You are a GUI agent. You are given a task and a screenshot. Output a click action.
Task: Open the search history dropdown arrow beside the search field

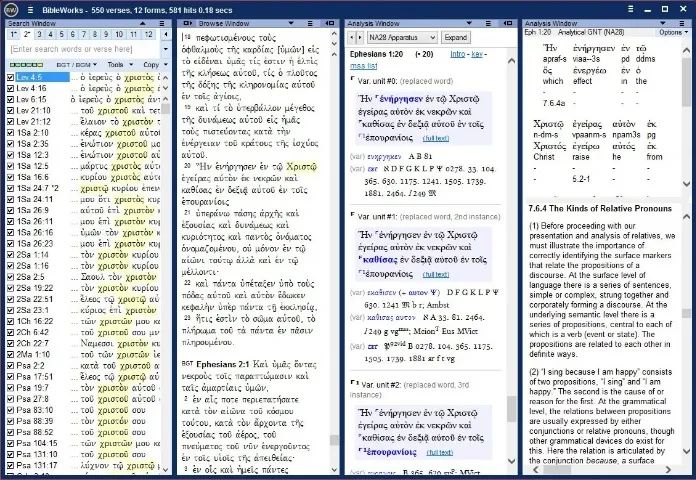[166, 49]
